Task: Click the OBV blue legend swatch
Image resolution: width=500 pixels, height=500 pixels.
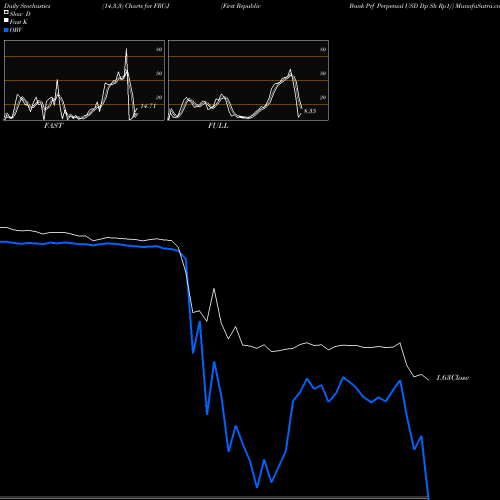Action: (6, 30)
